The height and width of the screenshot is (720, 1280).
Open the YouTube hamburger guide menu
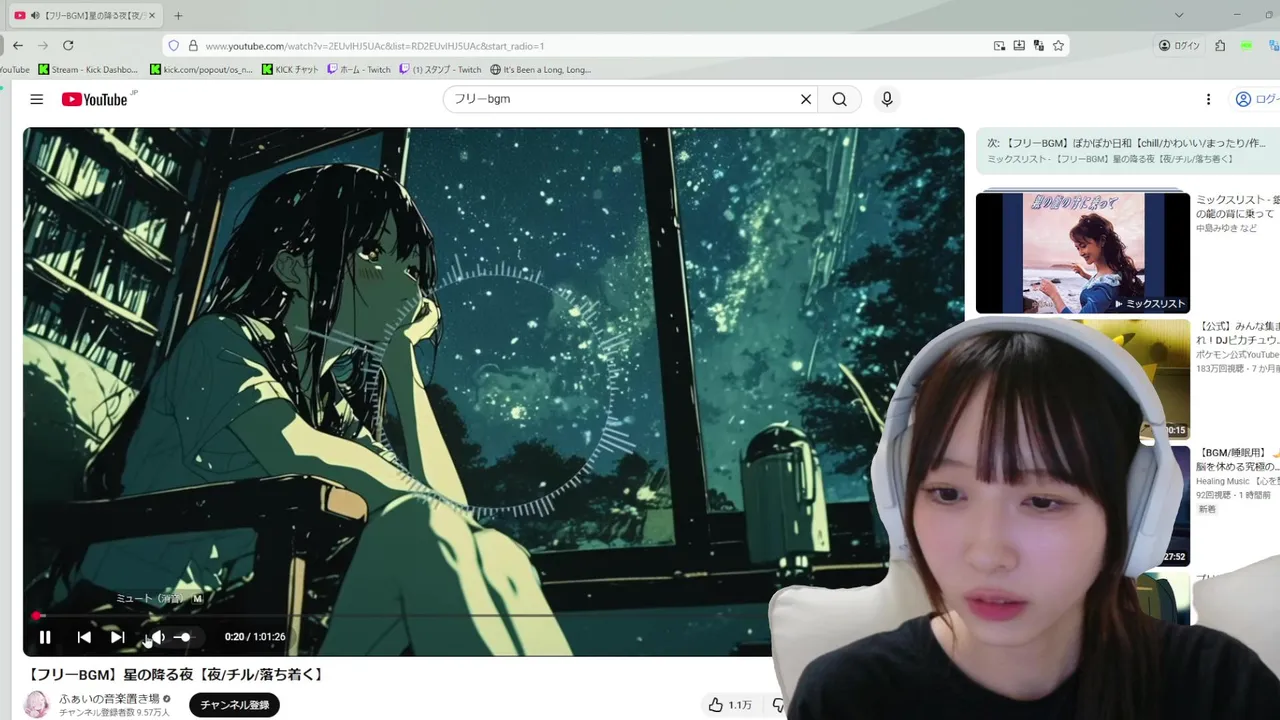(37, 99)
